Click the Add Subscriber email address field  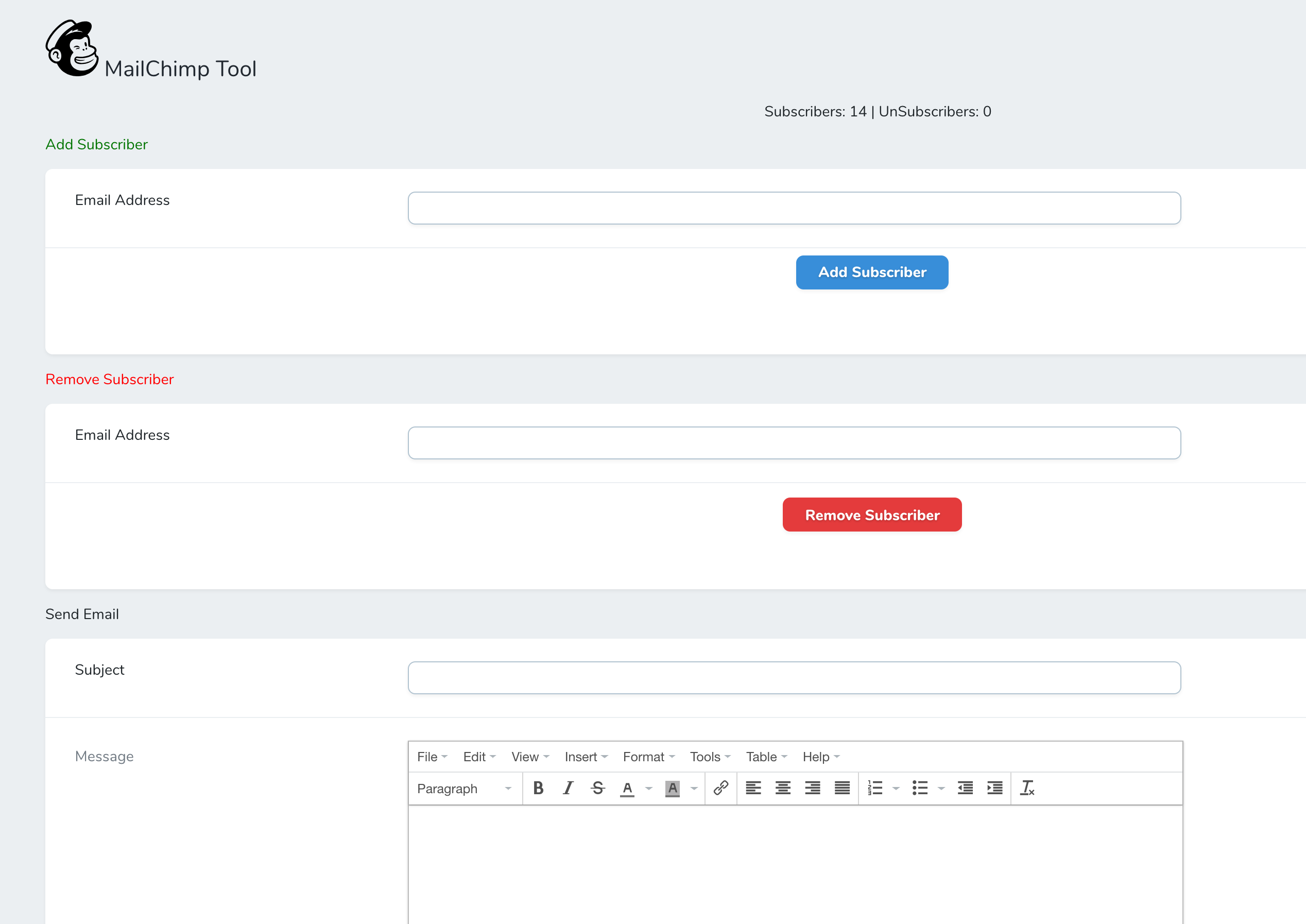[x=794, y=208]
